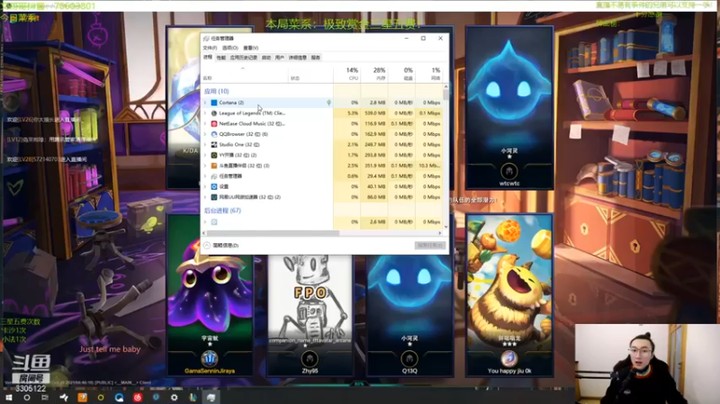This screenshot has width=720, height=404.
Task: Click the first background process icon
Action: point(214,222)
